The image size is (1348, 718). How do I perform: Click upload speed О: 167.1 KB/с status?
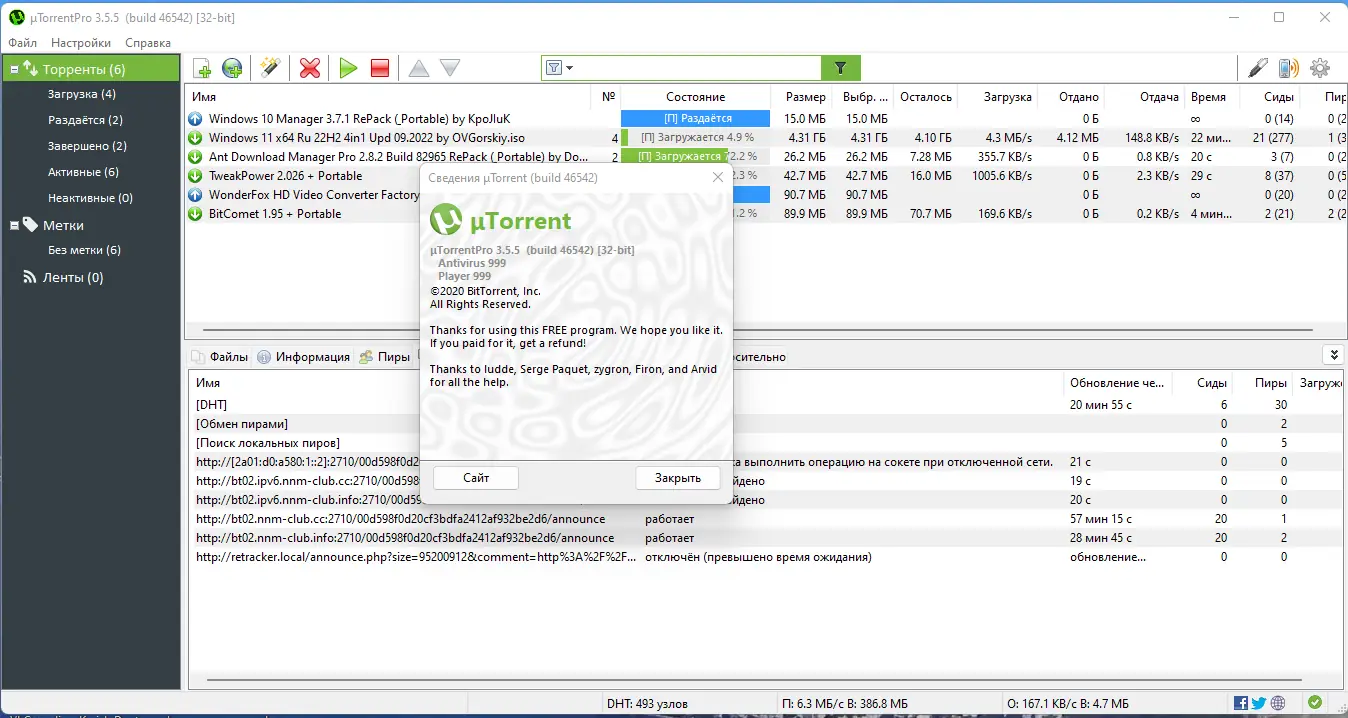[x=1068, y=704]
